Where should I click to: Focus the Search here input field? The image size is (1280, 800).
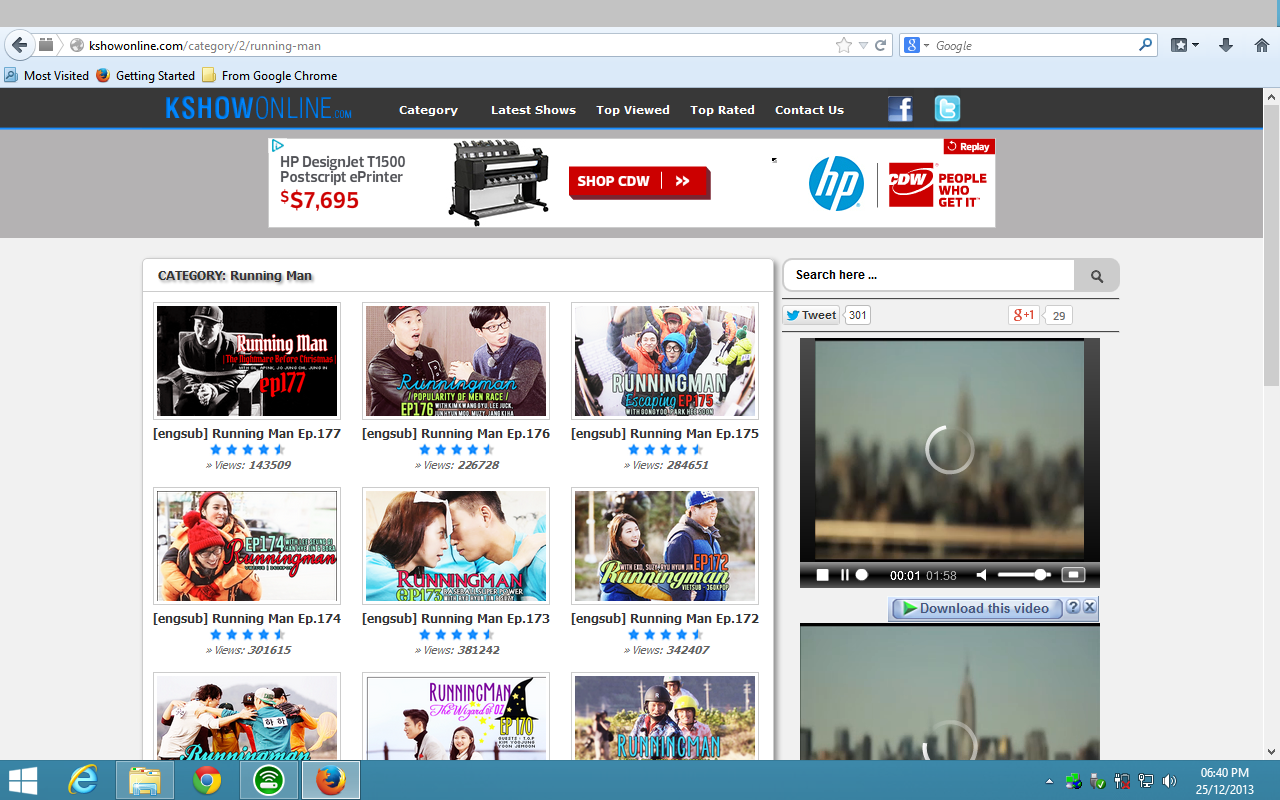[930, 275]
